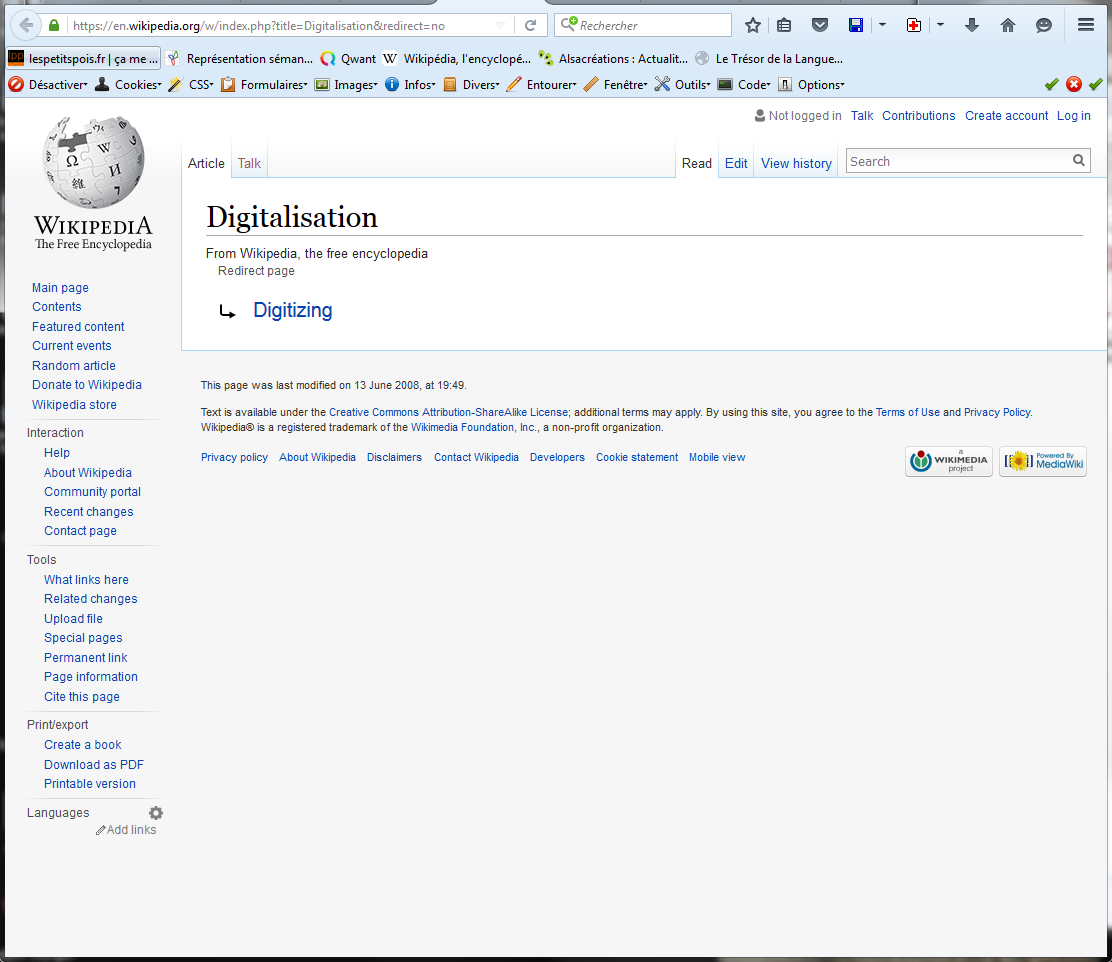Click the search magnifier icon in Wikipedia
The height and width of the screenshot is (962, 1112).
click(x=1079, y=161)
